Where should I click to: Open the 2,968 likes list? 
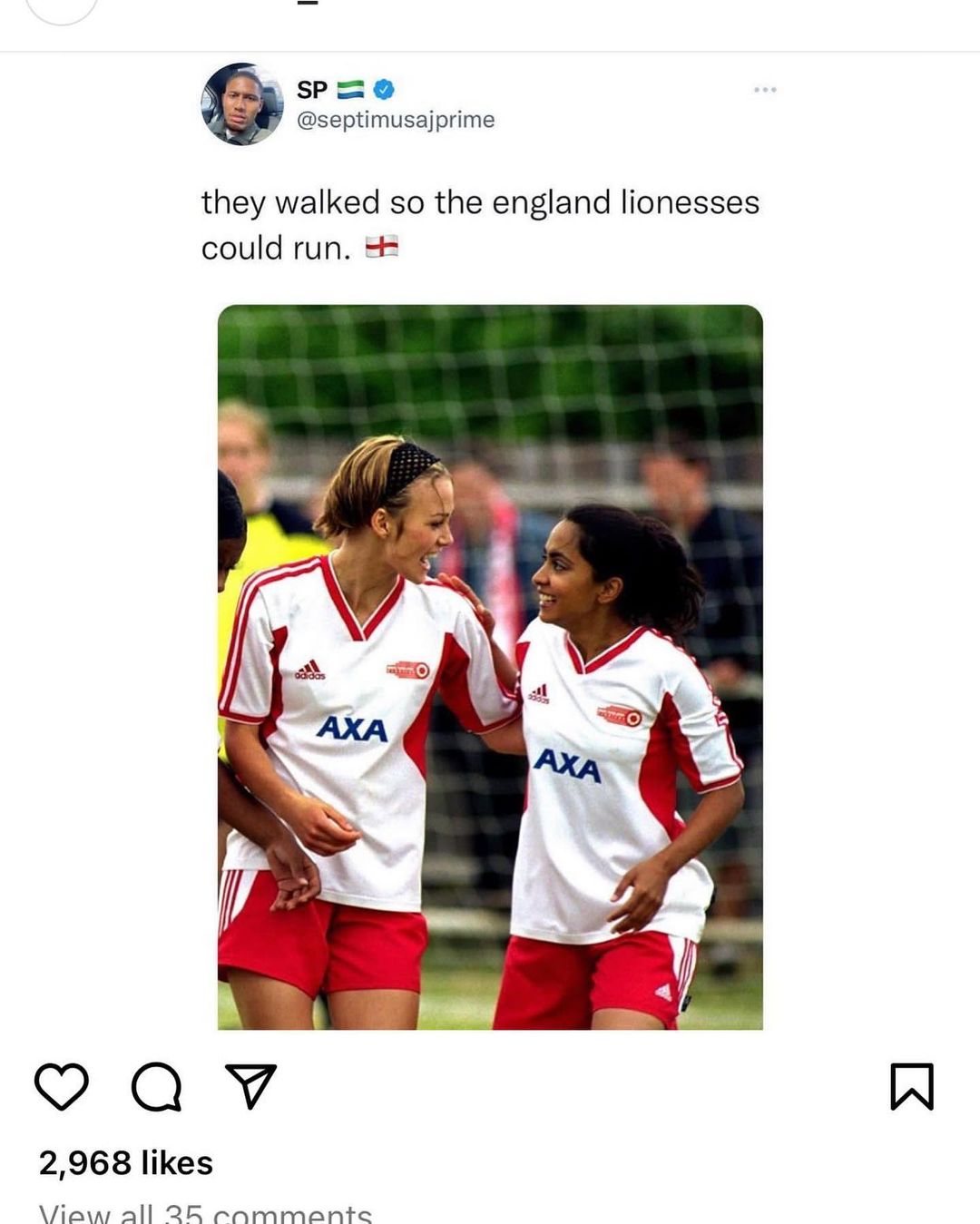pyautogui.click(x=126, y=1162)
